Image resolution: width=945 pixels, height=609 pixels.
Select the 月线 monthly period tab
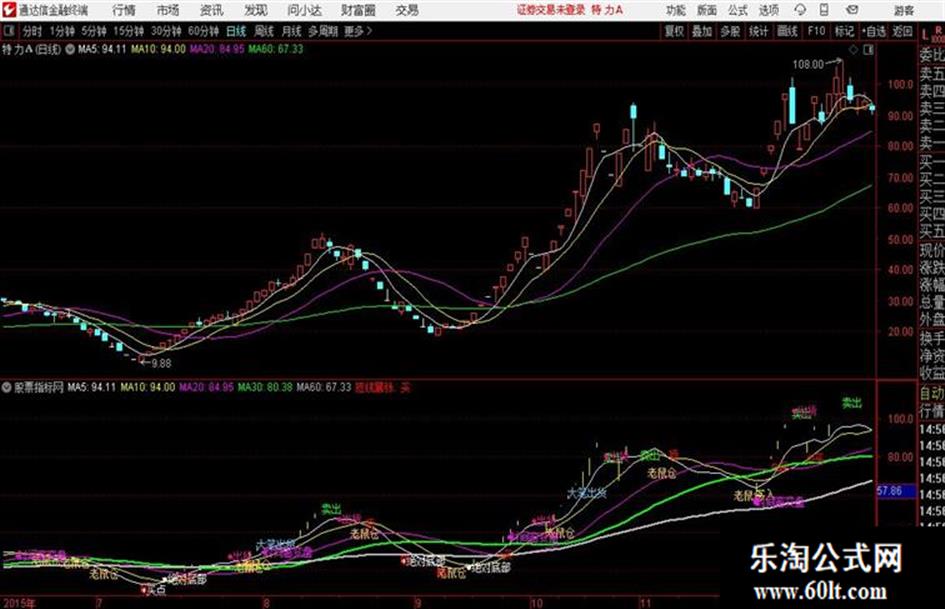(291, 31)
